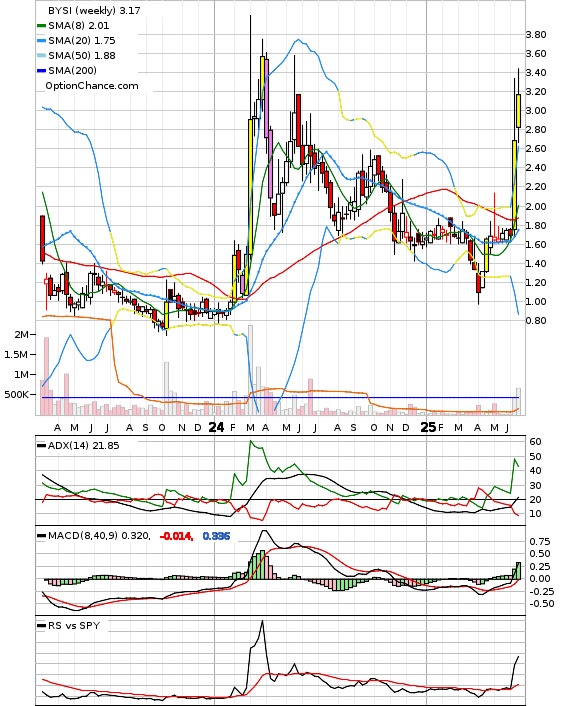Viewport: 566px width, 706px height.
Task: Click the bold 25 year marker
Action: (x=428, y=427)
